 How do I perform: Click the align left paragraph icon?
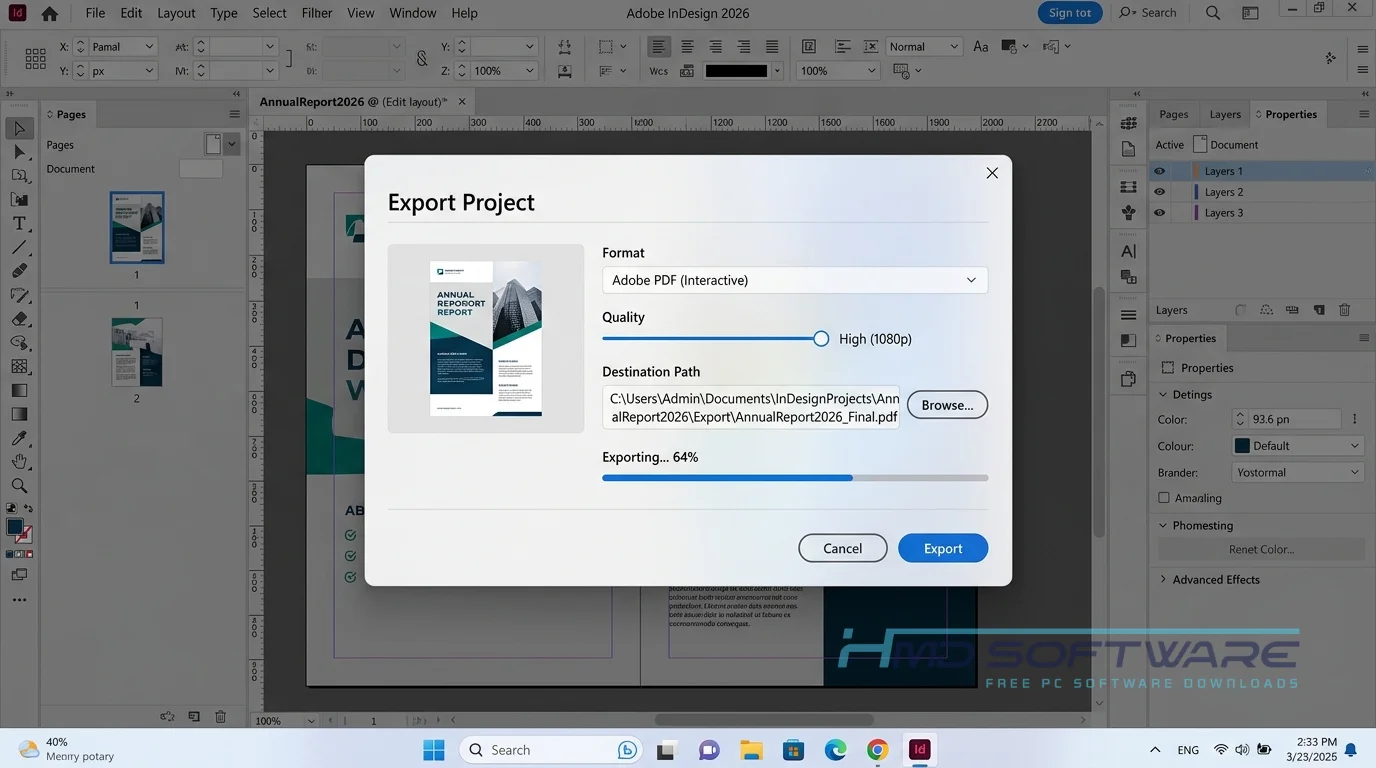[659, 46]
